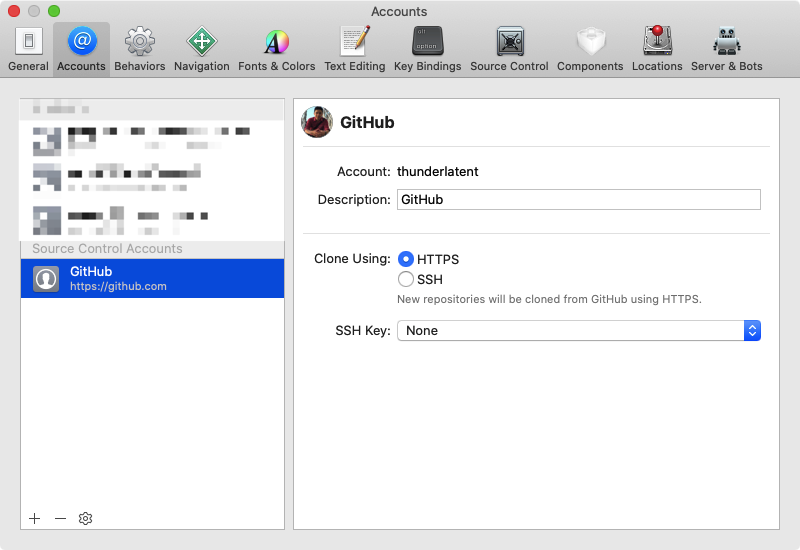Screen dimensions: 800x550
Task: Select the second blurred account row
Action: 153,179
